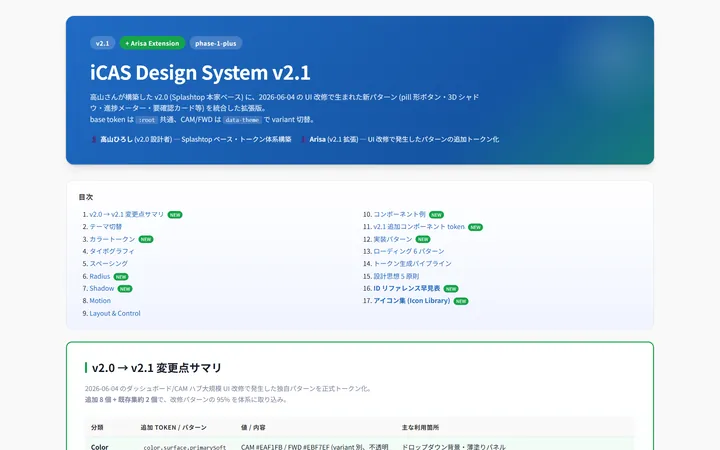Open v2.1 追加コンポーネント token link
This screenshot has height=450, width=720.
click(419, 227)
